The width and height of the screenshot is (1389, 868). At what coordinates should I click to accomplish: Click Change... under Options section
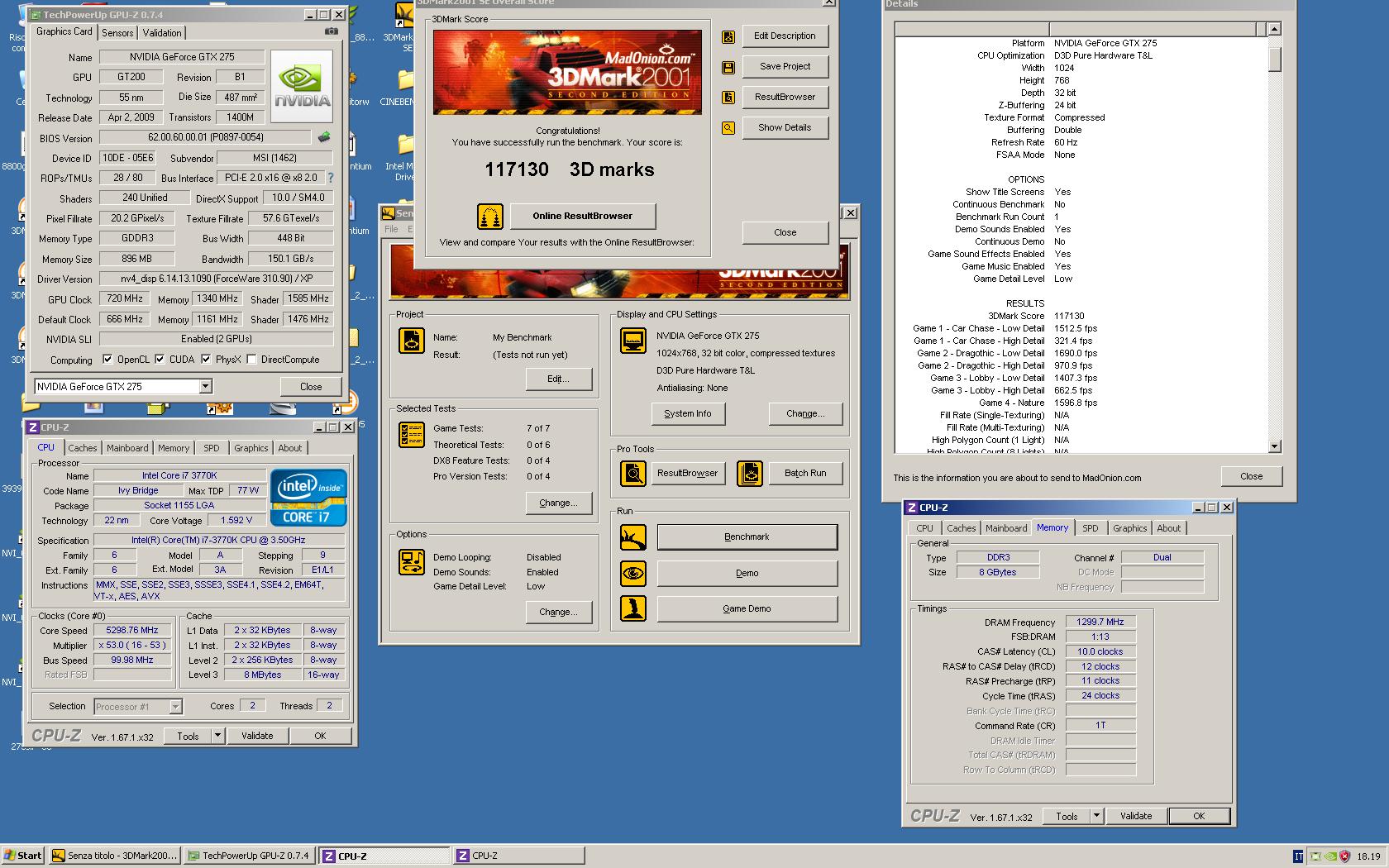(558, 613)
